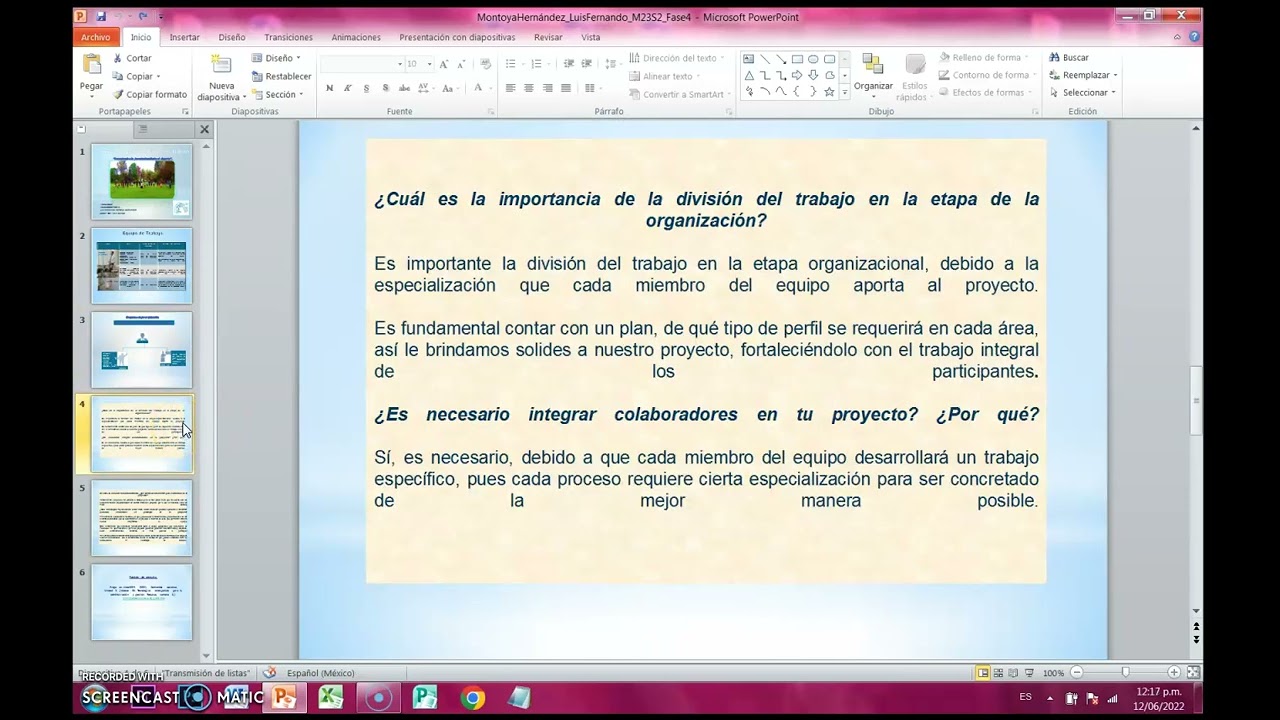Screen dimensions: 1280x720
Task: Click the zoom out minus button
Action: tap(1077, 673)
